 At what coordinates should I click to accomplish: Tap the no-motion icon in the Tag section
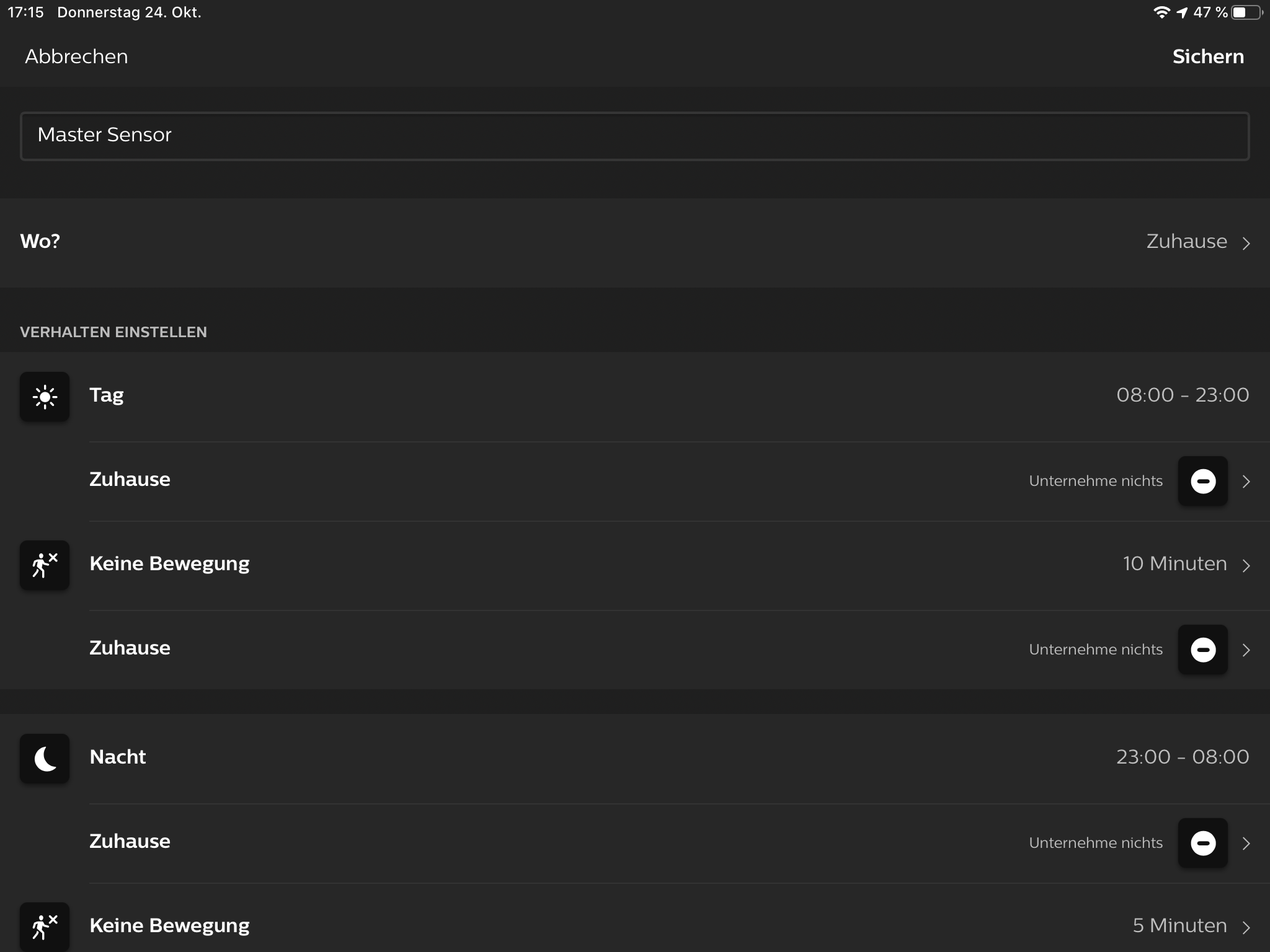(45, 565)
